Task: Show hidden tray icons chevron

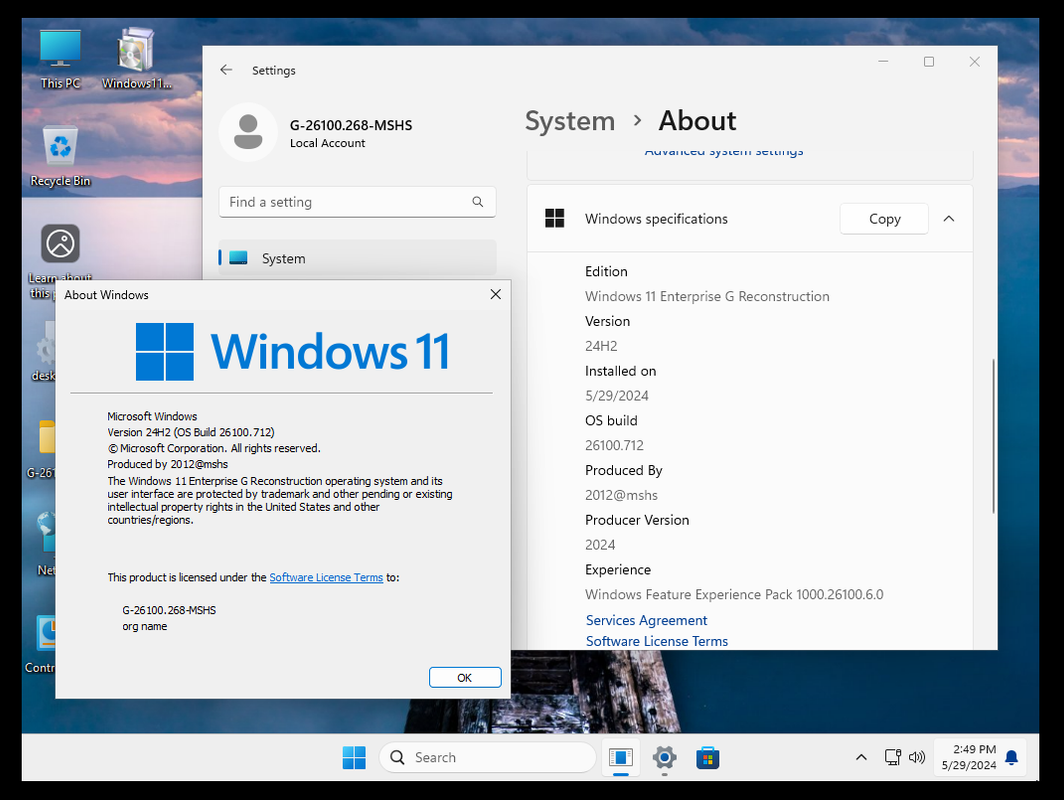Action: 861,757
